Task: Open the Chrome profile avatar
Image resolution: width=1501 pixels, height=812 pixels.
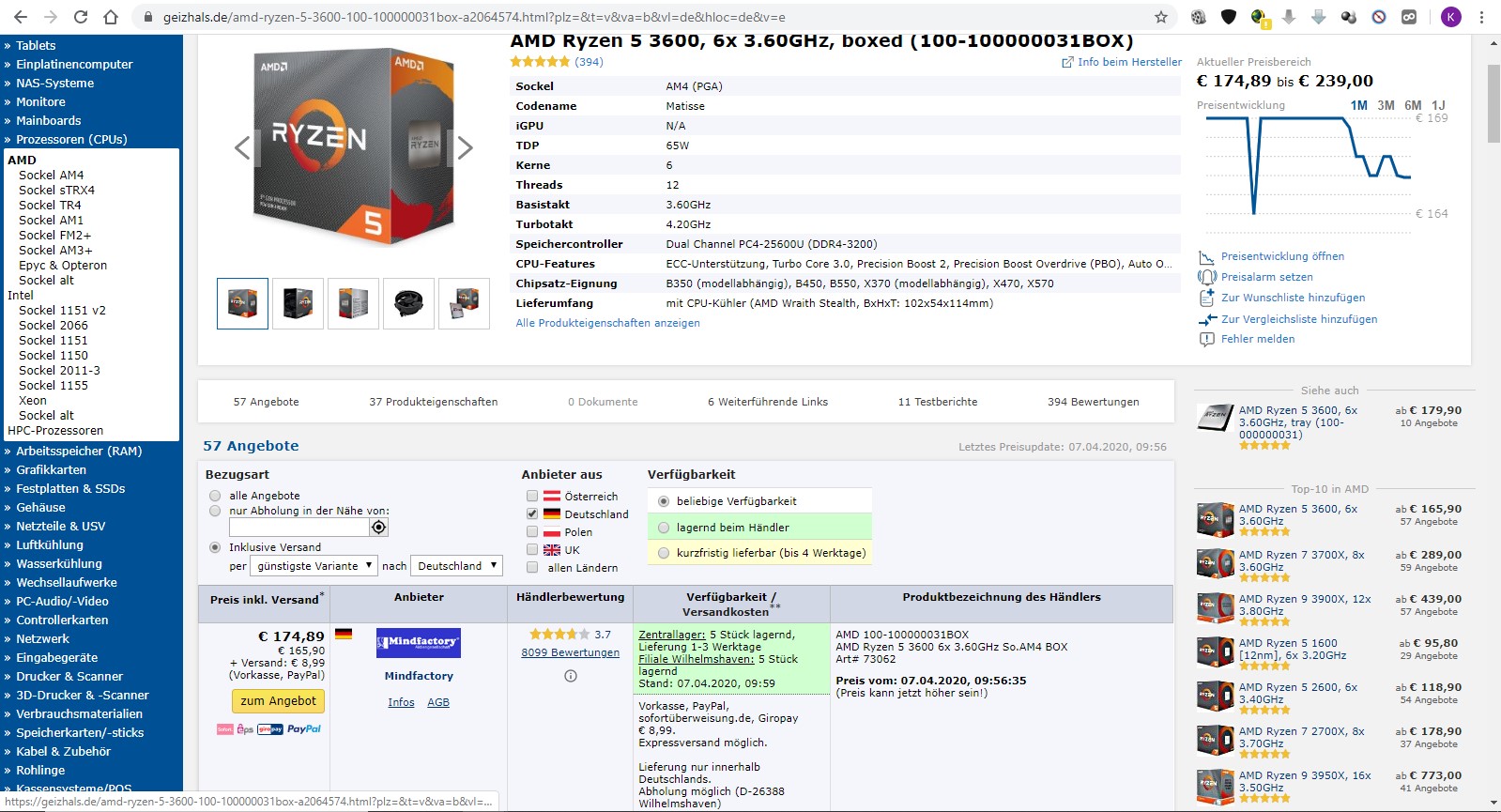Action: [x=1451, y=17]
